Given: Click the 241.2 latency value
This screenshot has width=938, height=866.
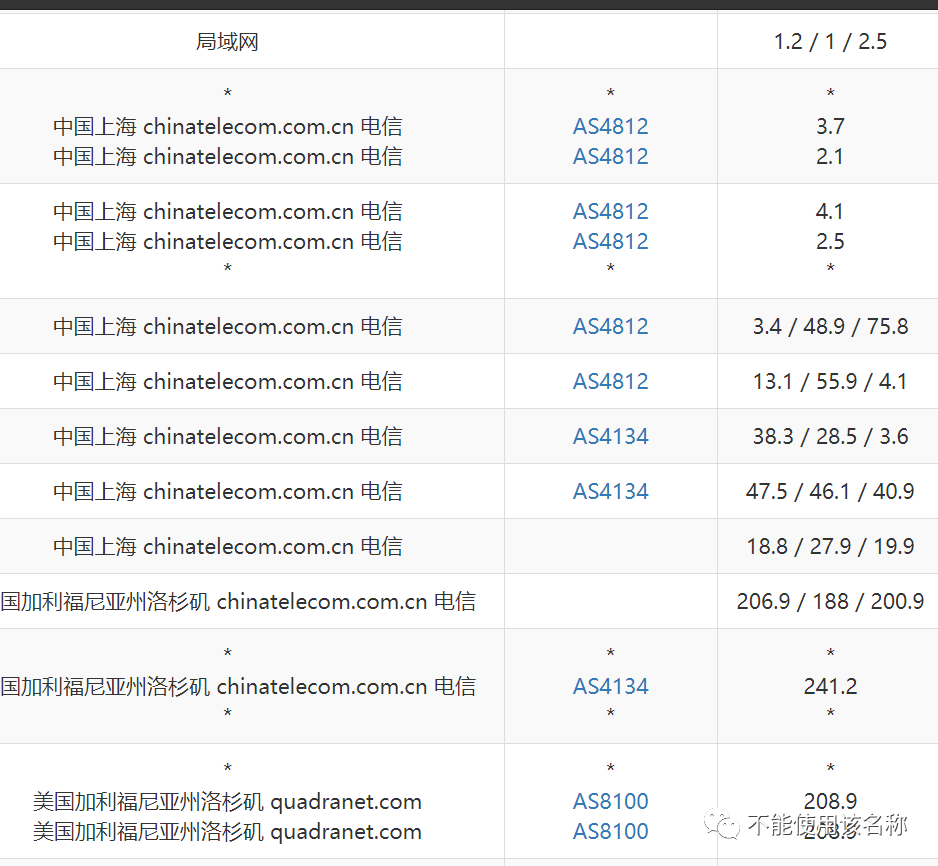Looking at the screenshot, I should coord(830,686).
